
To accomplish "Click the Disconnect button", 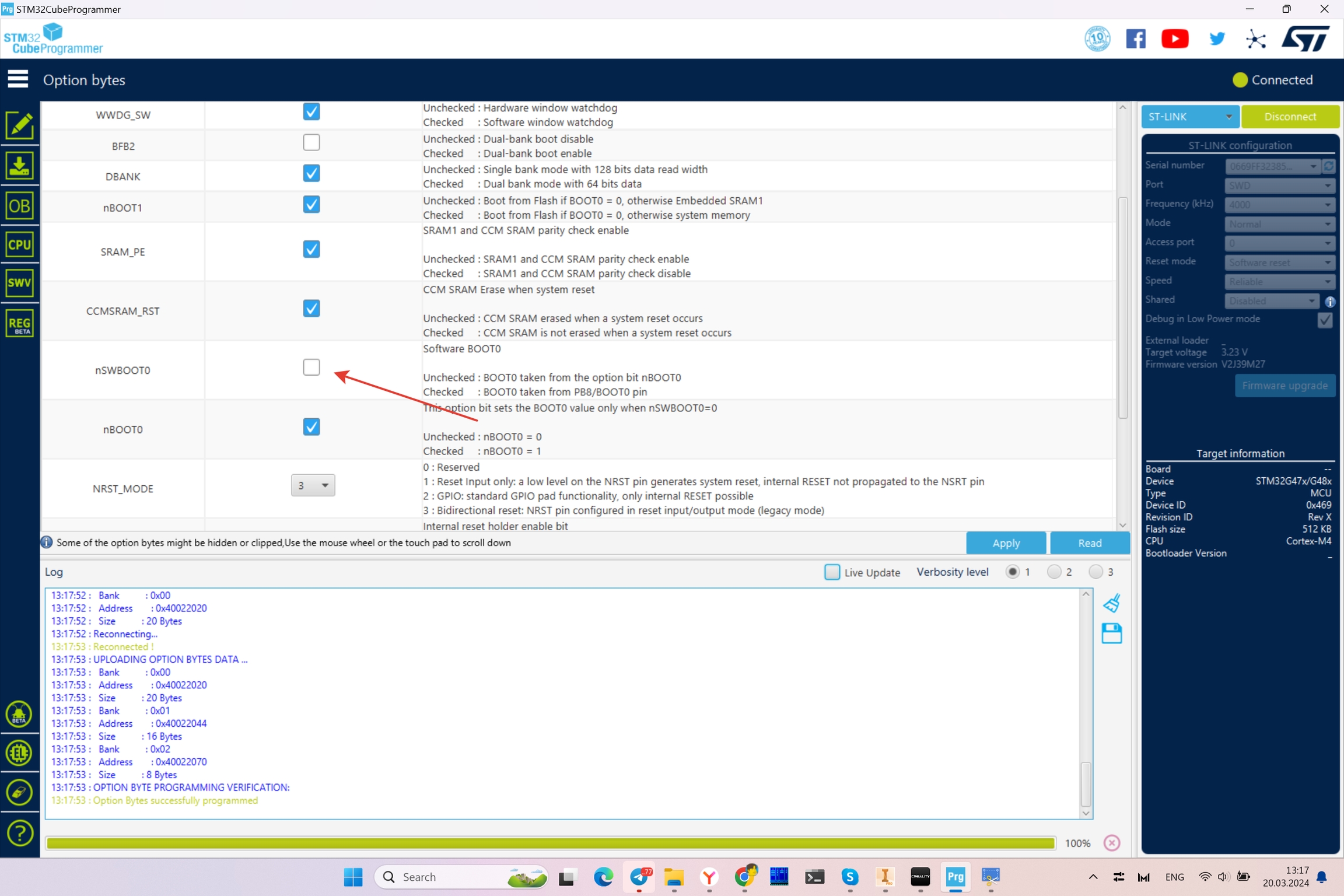I will (1290, 117).
